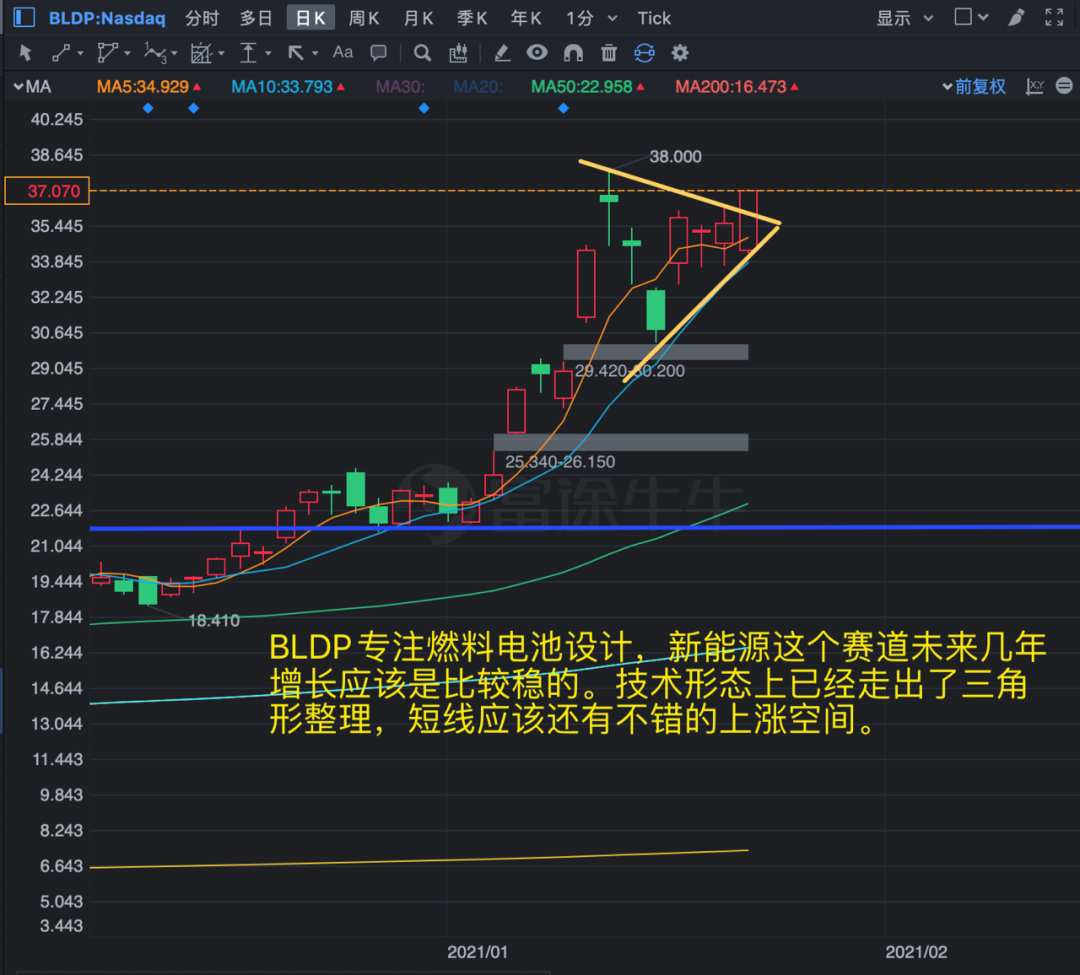This screenshot has height=975, width=1080.
Task: Switch to 分时 intraday tab
Action: click(x=202, y=18)
